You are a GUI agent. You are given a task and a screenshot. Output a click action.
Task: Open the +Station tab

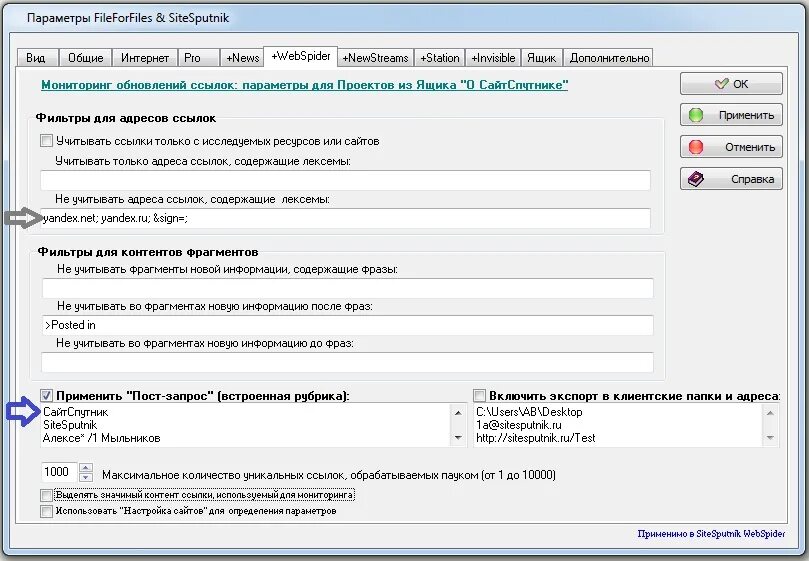coord(440,58)
